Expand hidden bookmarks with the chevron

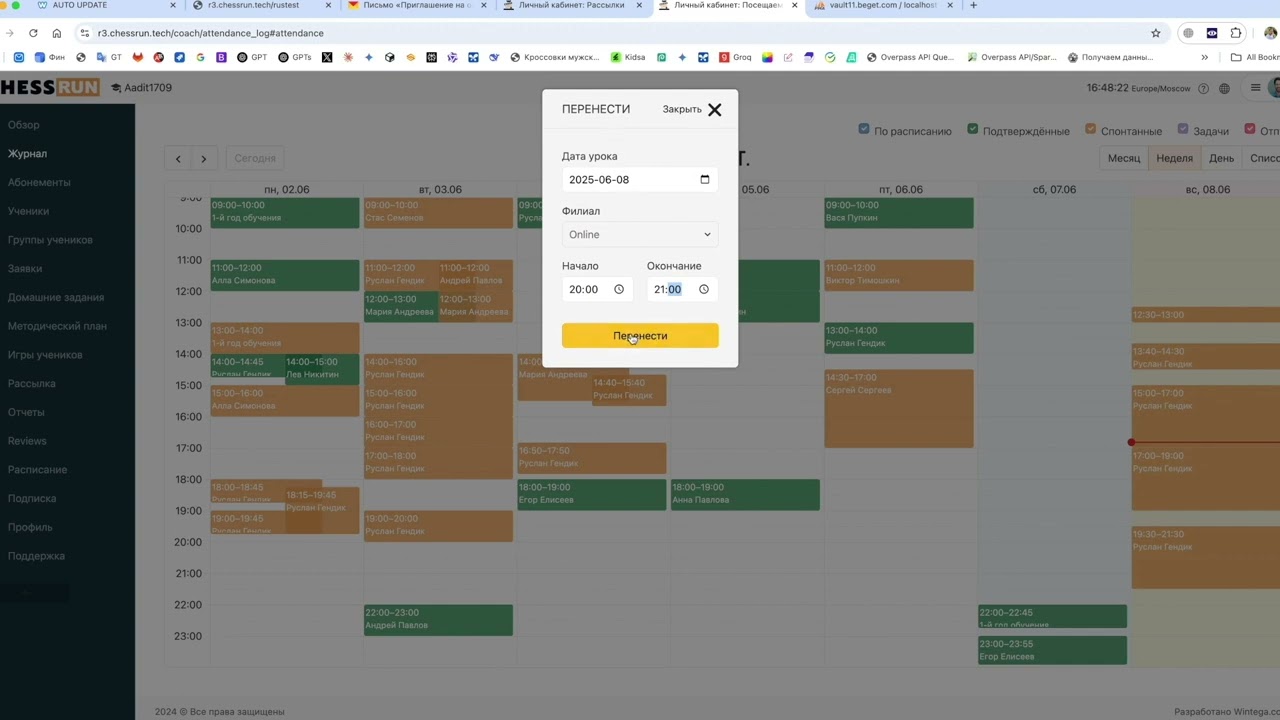(1205, 58)
